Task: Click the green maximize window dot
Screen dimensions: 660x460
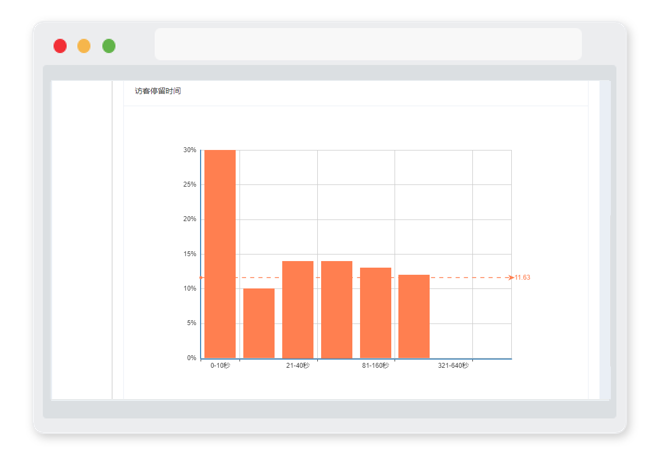Action: 109,46
